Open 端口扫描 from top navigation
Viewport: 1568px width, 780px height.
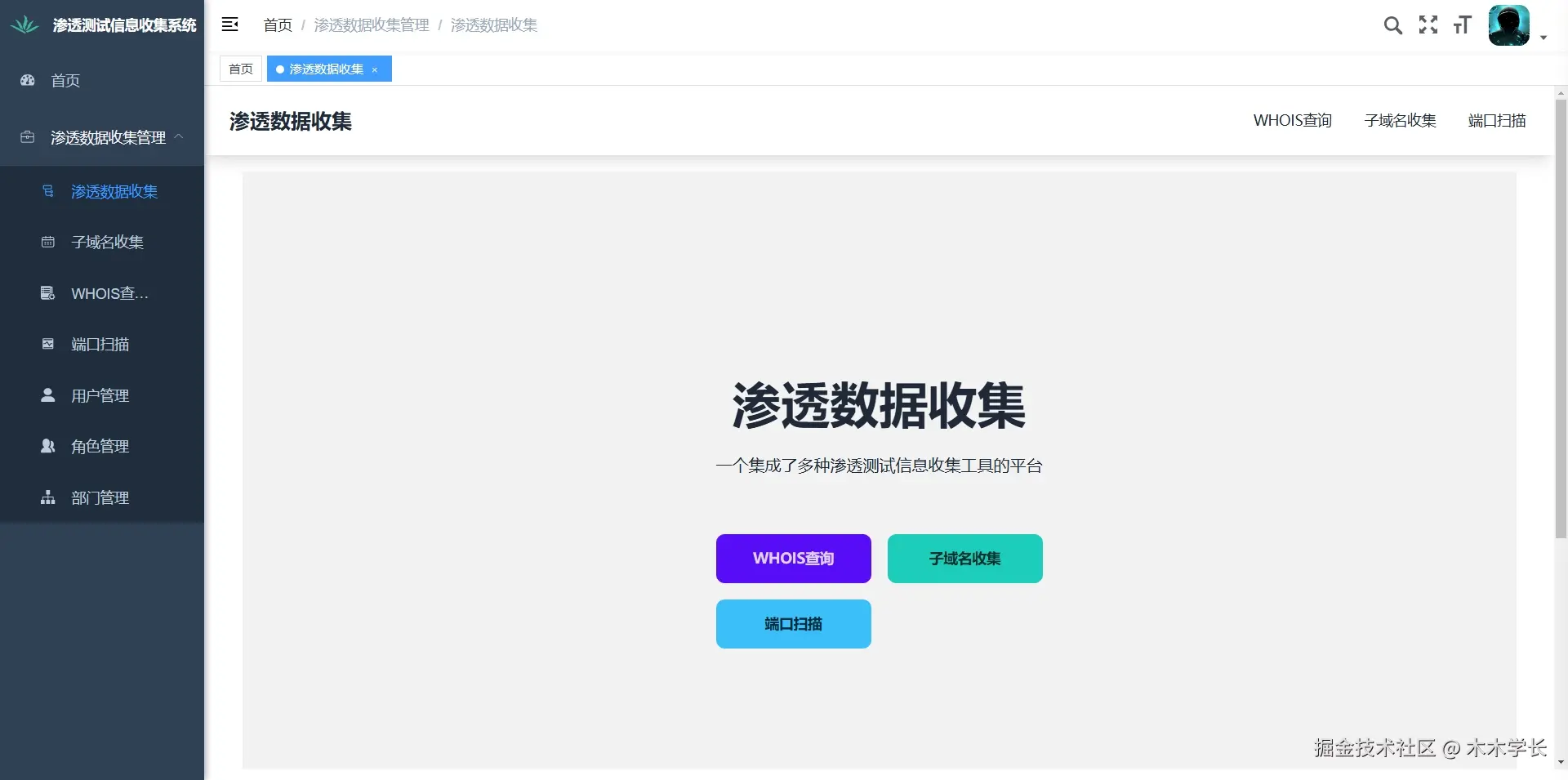pos(1497,120)
